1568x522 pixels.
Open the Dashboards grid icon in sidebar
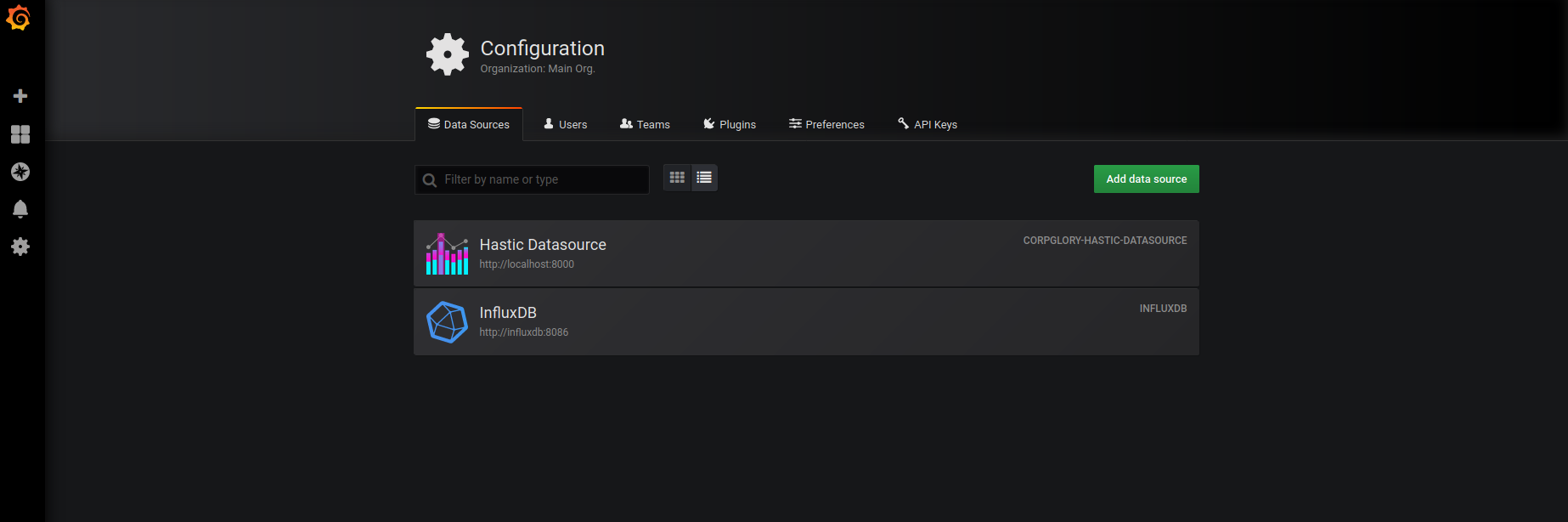pos(20,134)
